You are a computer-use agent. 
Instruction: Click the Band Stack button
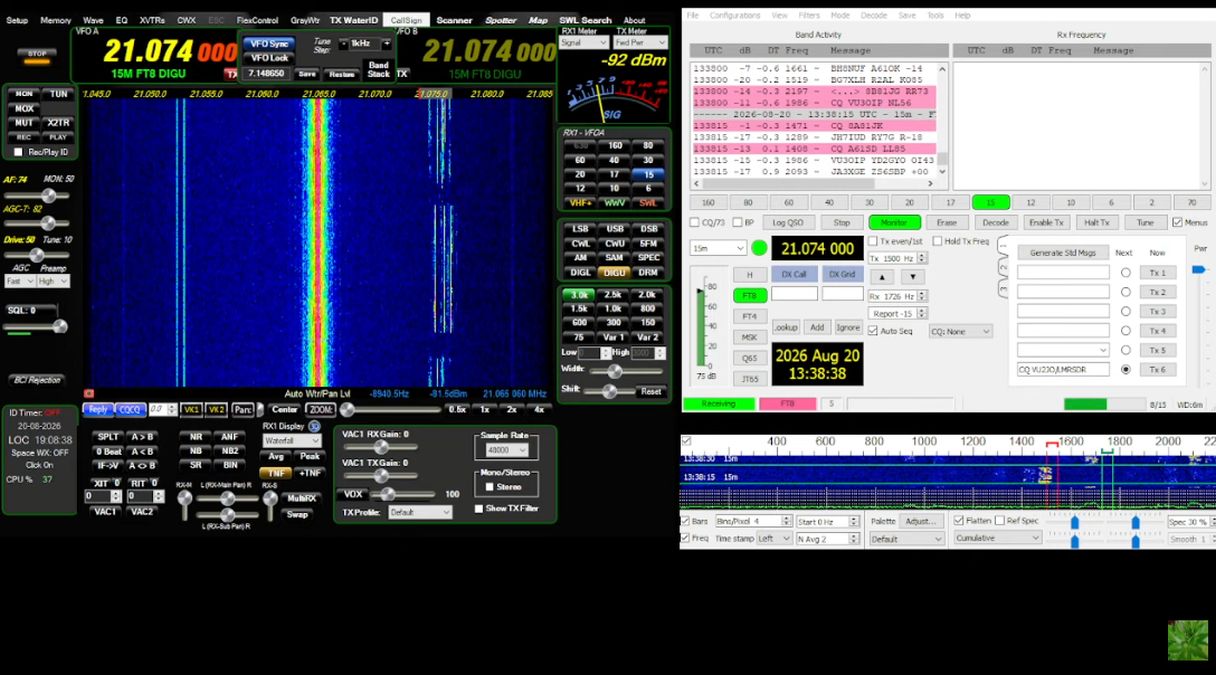[378, 69]
